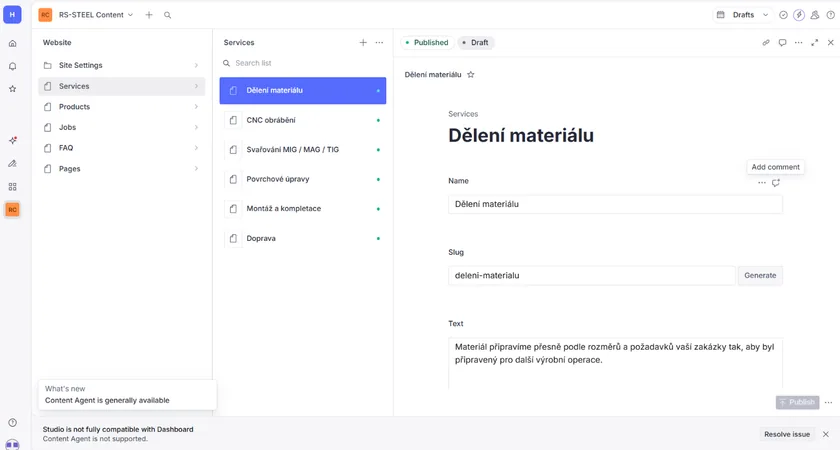840x450 pixels.
Task: Open comments icon in editor header
Action: pyautogui.click(x=782, y=42)
